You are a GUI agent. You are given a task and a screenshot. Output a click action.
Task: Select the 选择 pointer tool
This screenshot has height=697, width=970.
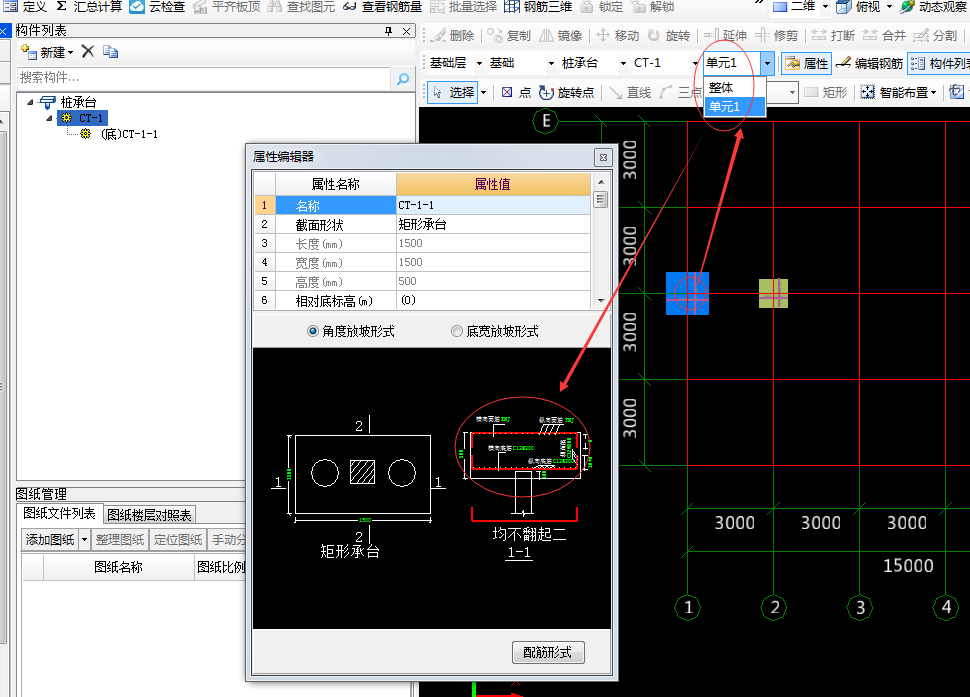(x=453, y=93)
